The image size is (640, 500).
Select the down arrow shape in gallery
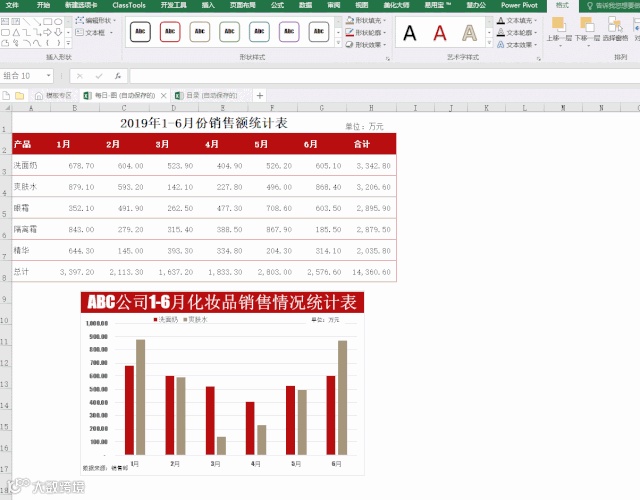(58, 32)
